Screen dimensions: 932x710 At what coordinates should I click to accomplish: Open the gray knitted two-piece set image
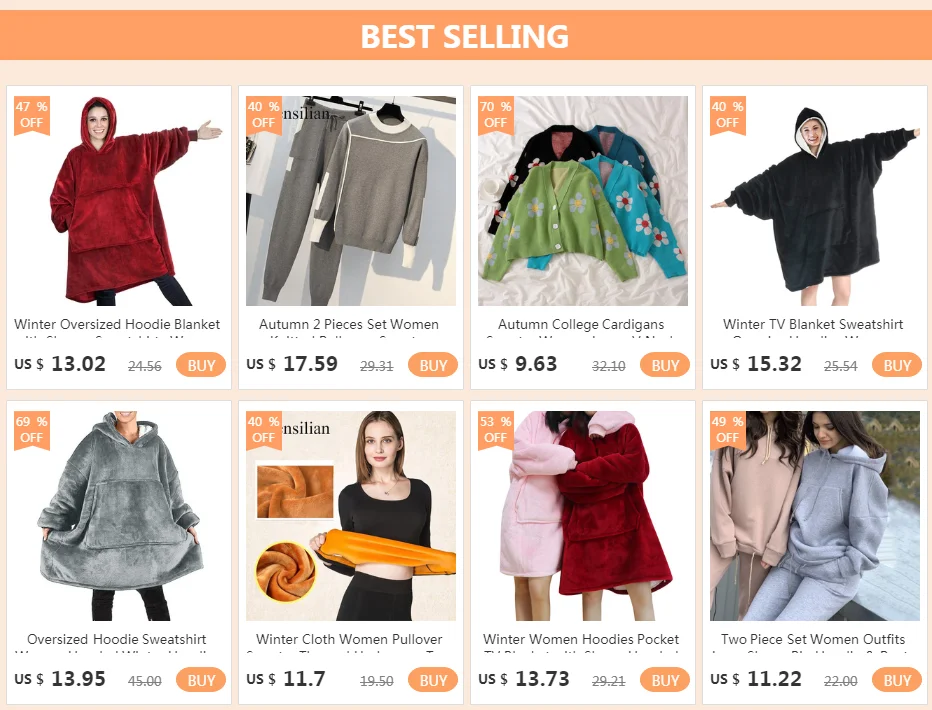351,201
